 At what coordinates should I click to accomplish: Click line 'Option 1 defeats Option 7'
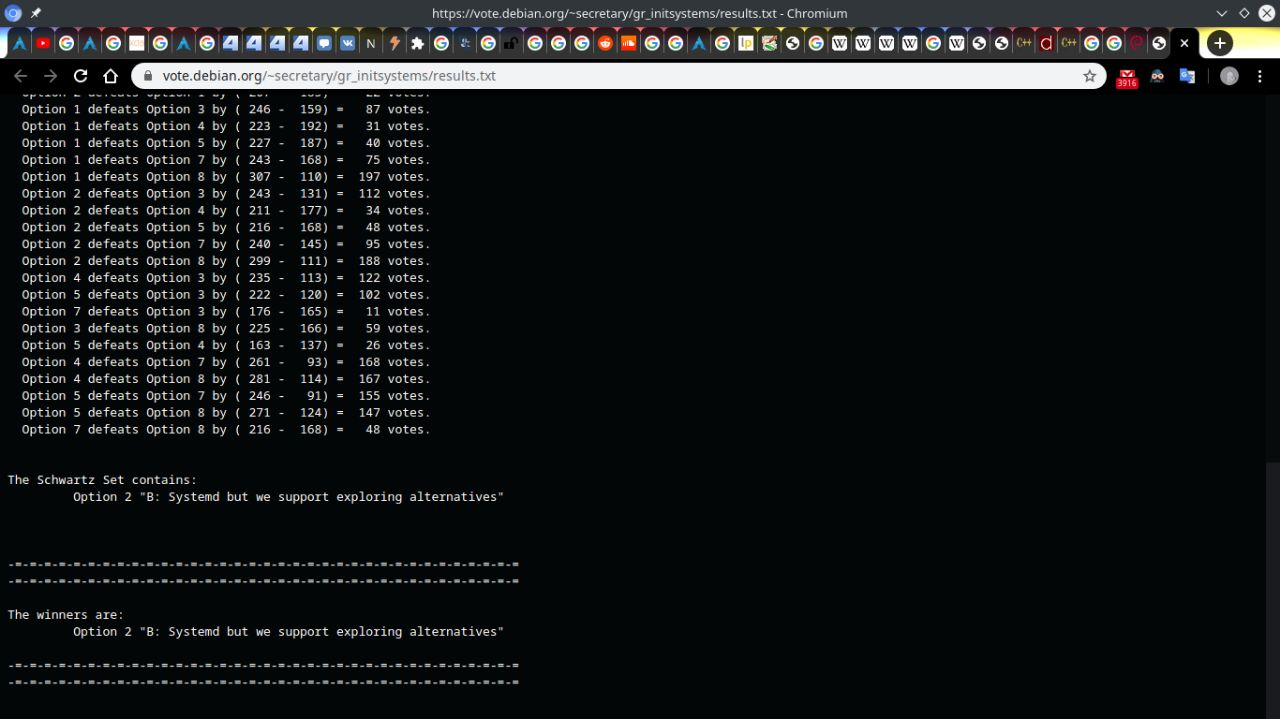pos(226,160)
